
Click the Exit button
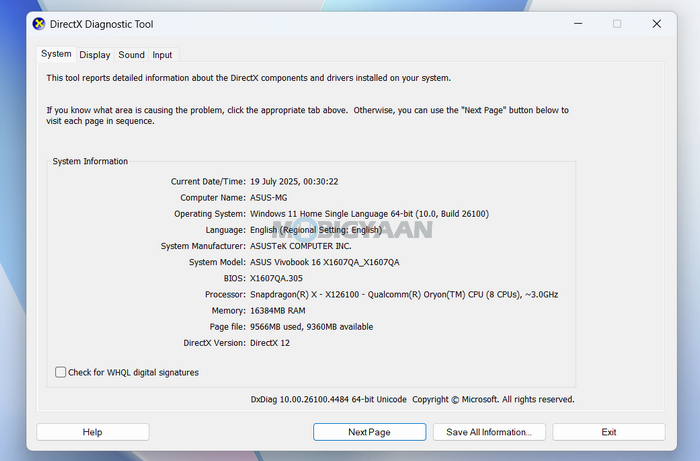609,432
